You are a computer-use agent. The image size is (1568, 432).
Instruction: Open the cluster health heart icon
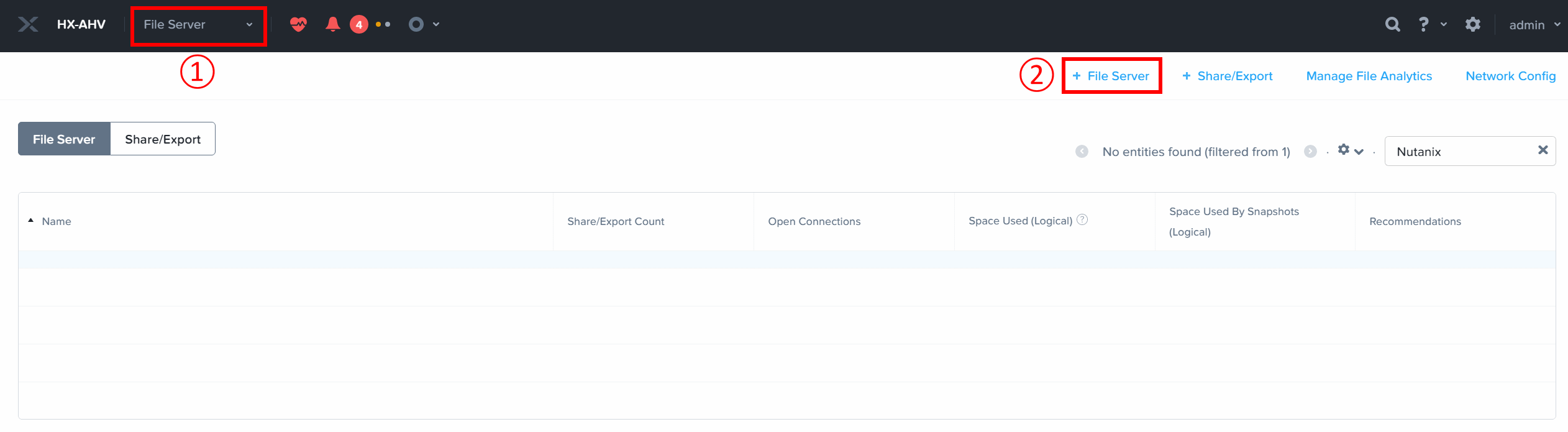click(298, 24)
